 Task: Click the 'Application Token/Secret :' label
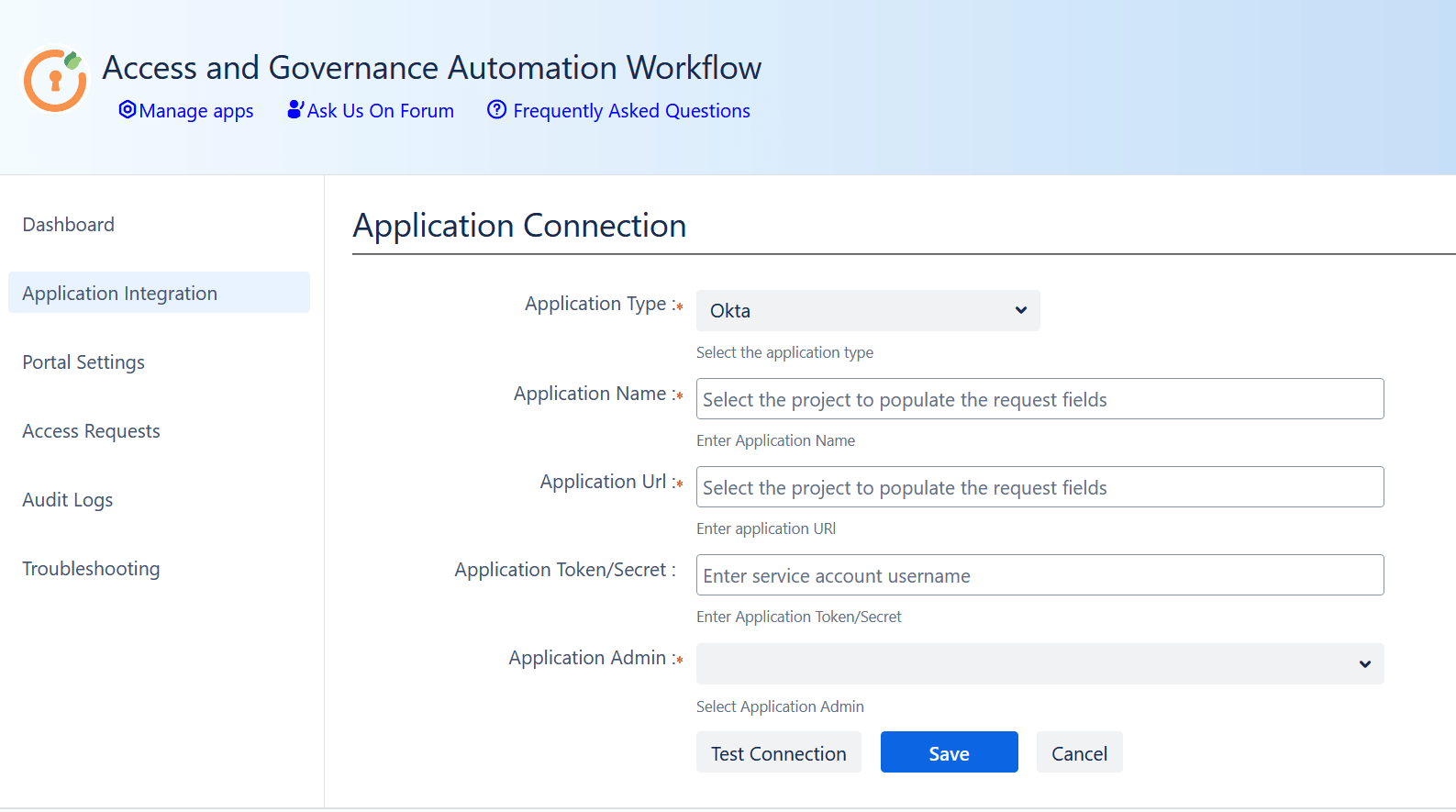565,570
